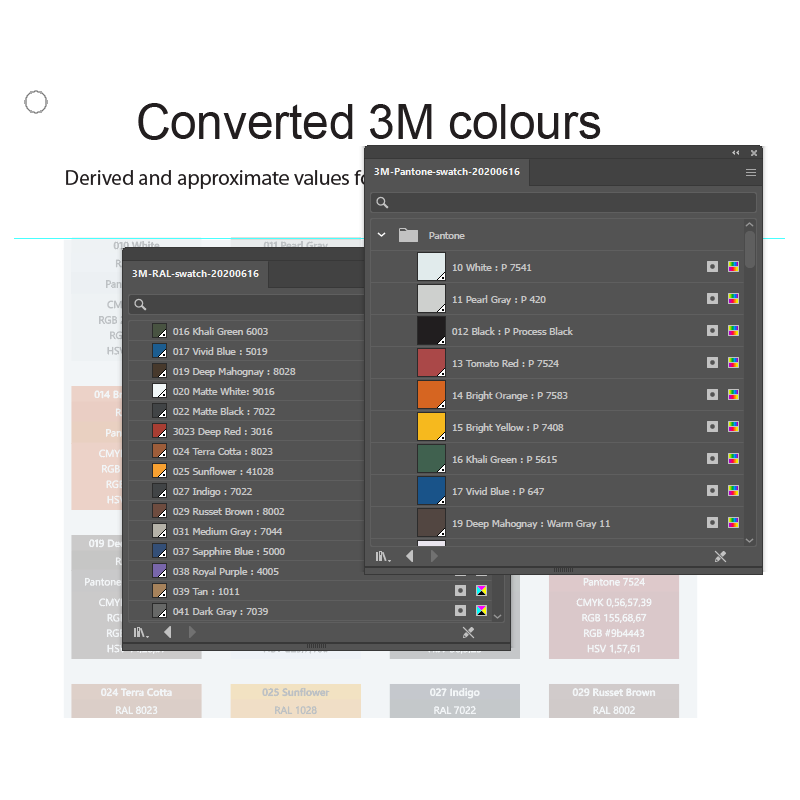Load next swatch library in Pantone panel
The image size is (800, 800).
[x=434, y=556]
